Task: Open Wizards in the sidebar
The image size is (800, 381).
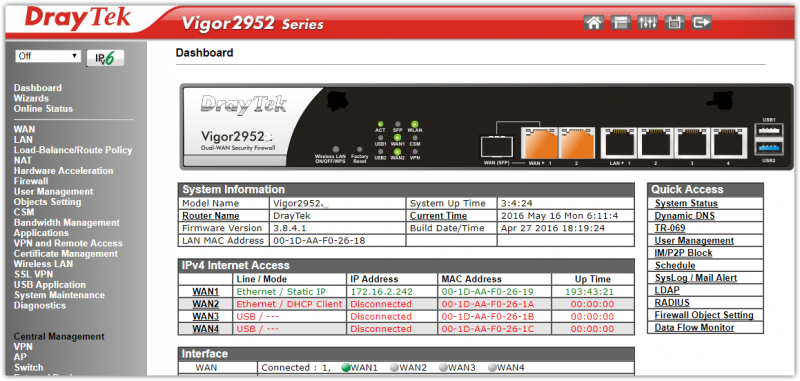Action: click(31, 98)
